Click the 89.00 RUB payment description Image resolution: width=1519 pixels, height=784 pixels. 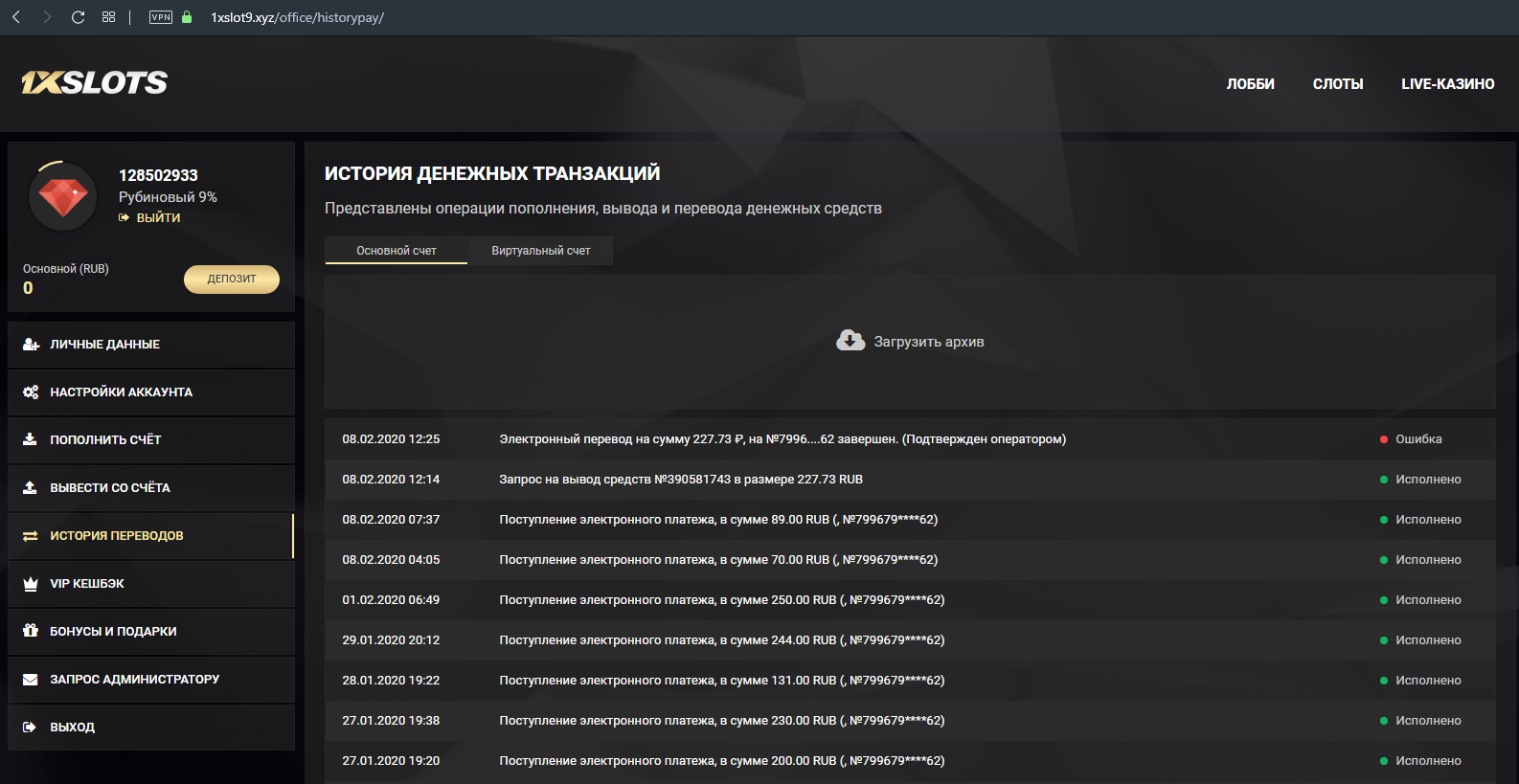pos(718,520)
